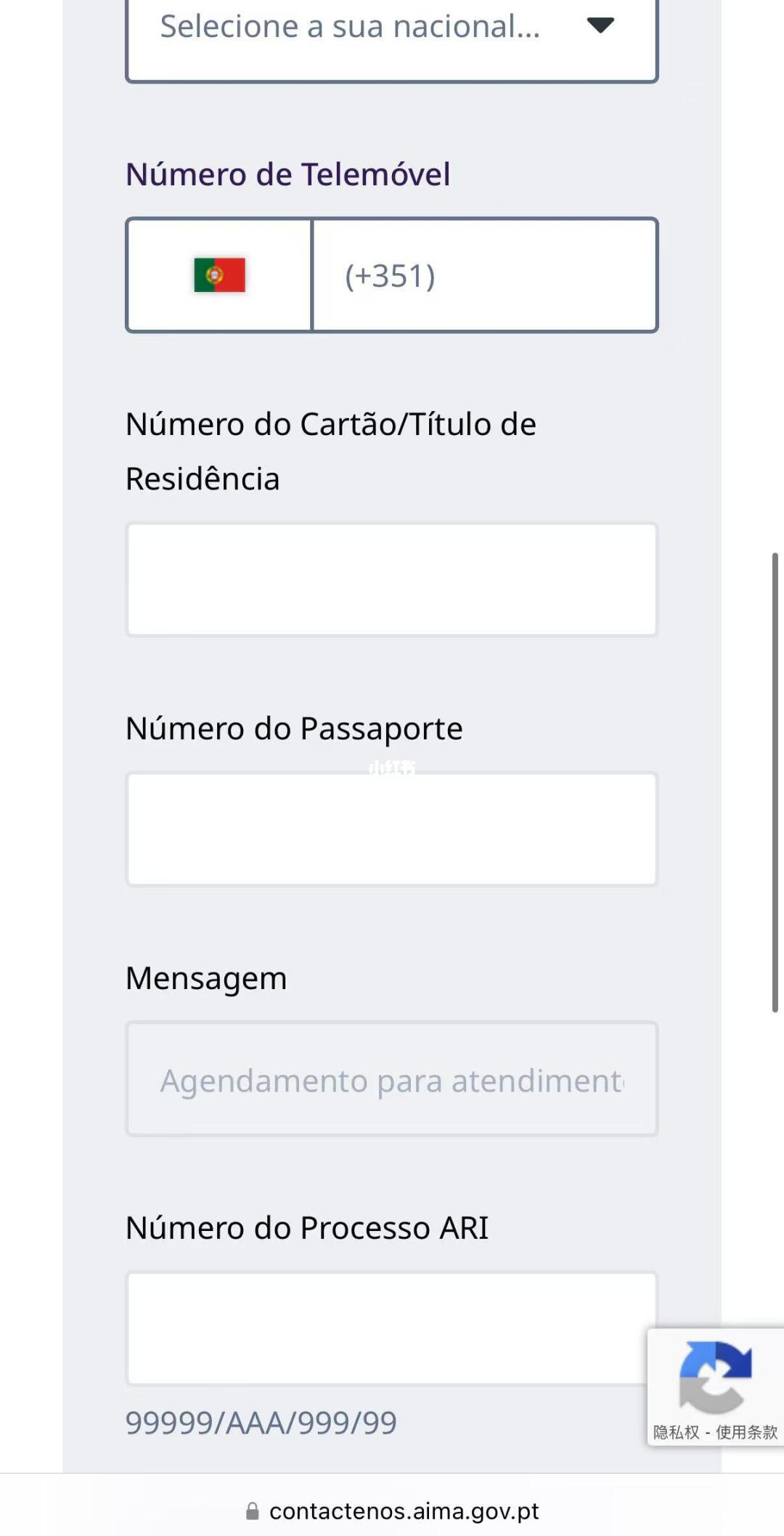Click the Número do Processo ARI input
The width and height of the screenshot is (784, 1536).
click(x=392, y=1328)
